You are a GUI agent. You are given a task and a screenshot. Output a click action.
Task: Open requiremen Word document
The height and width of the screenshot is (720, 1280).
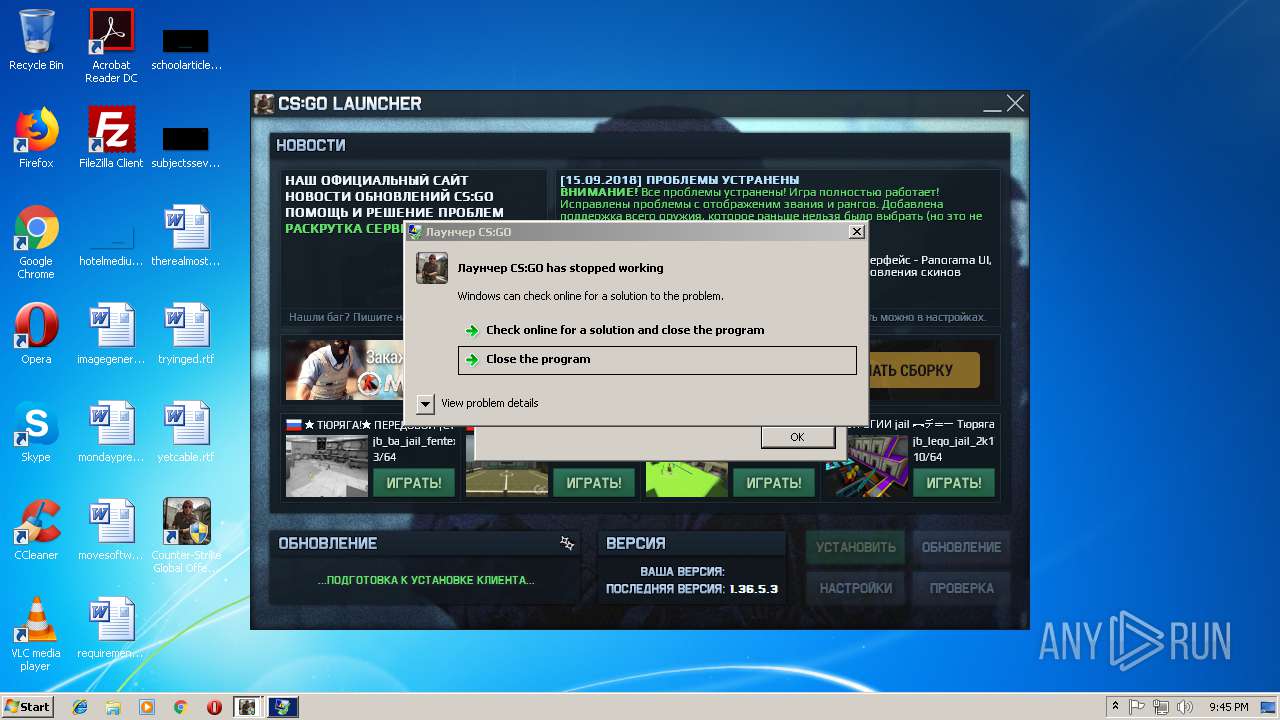111,628
